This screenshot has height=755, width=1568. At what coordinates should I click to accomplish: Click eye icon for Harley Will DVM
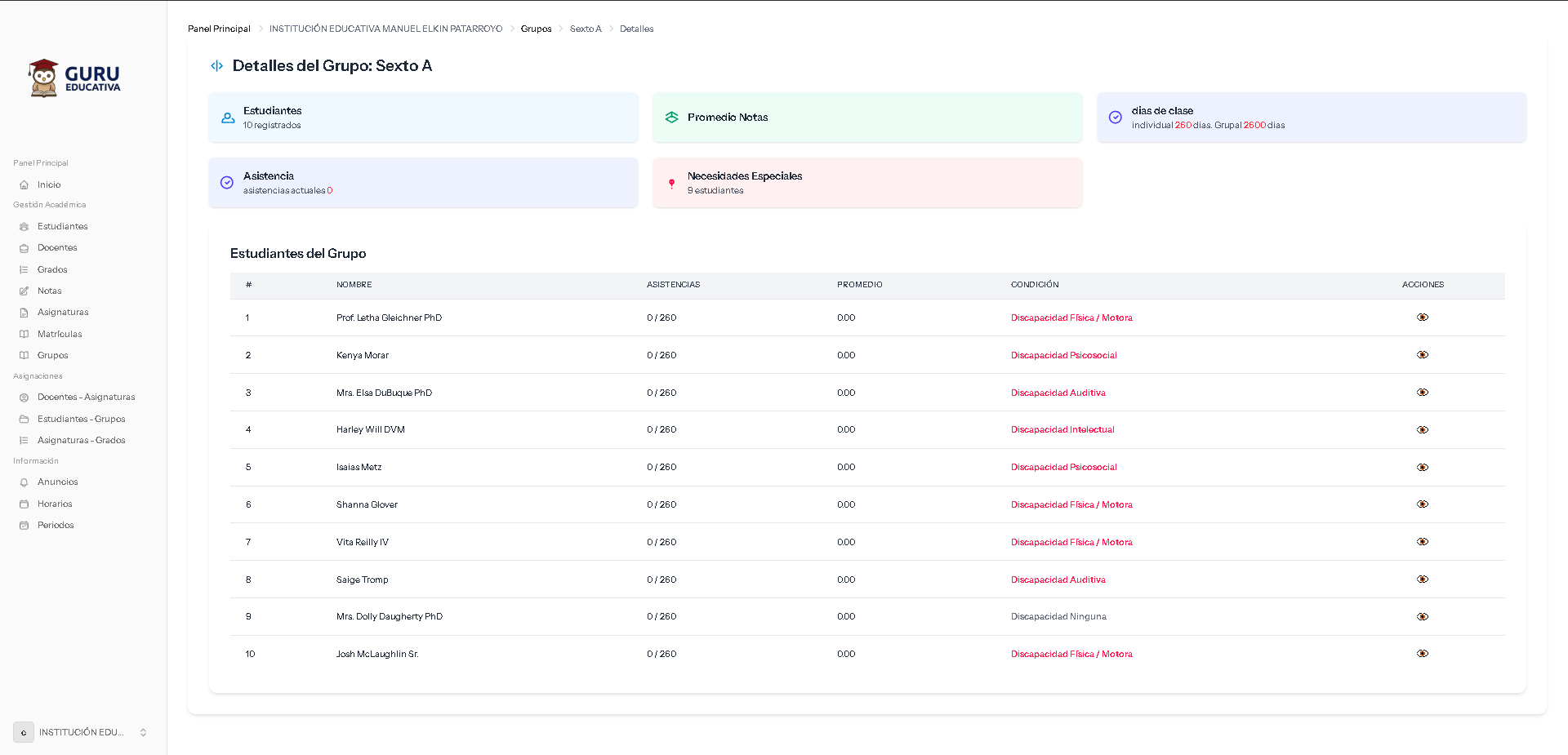click(x=1422, y=430)
